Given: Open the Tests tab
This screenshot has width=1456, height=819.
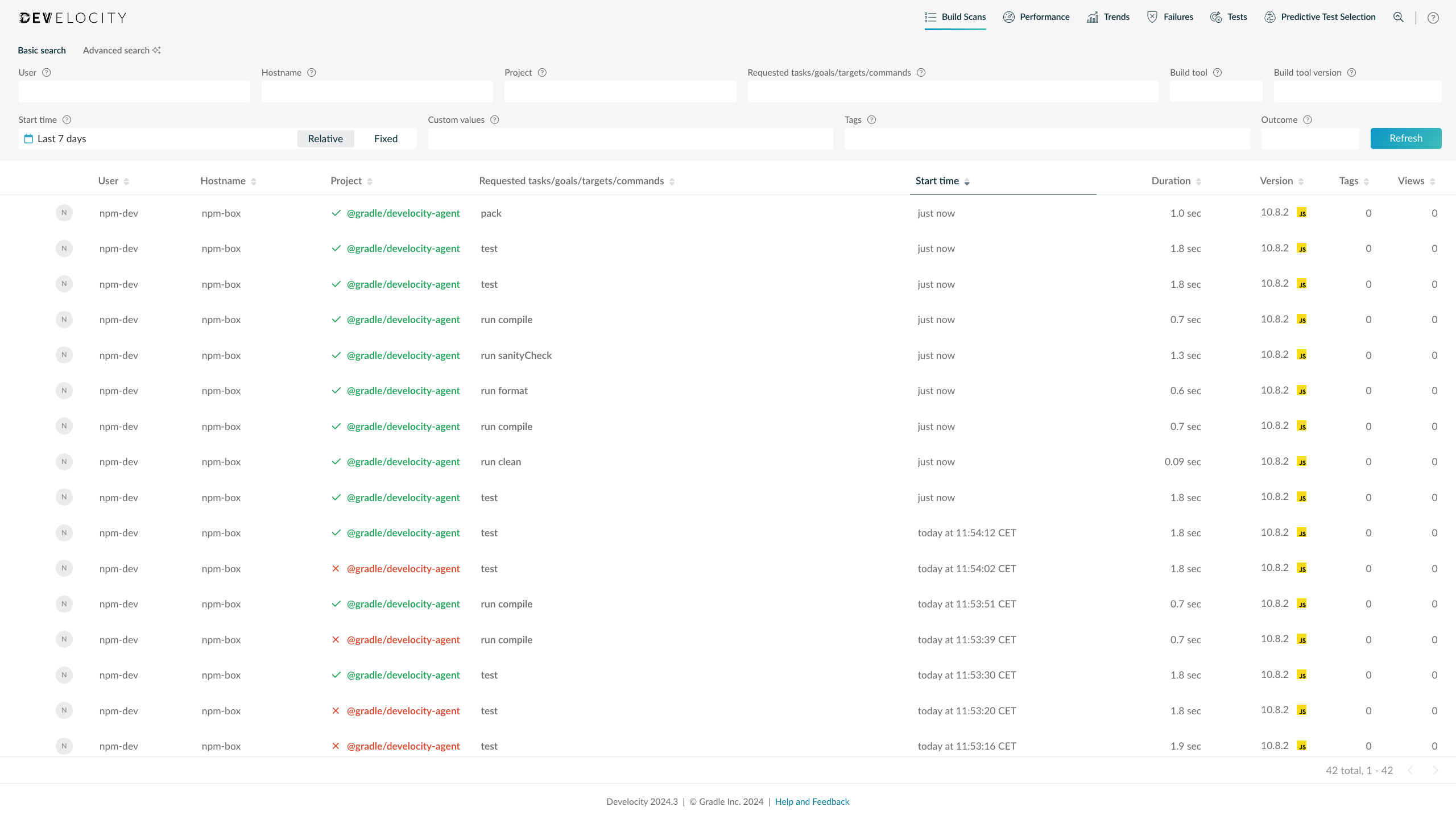Looking at the screenshot, I should [x=1228, y=17].
